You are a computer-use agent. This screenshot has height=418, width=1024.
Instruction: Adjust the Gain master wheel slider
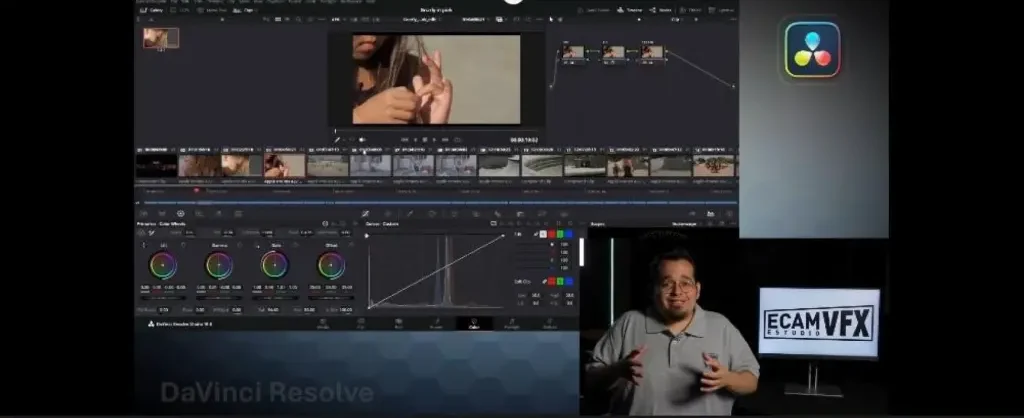(x=275, y=297)
